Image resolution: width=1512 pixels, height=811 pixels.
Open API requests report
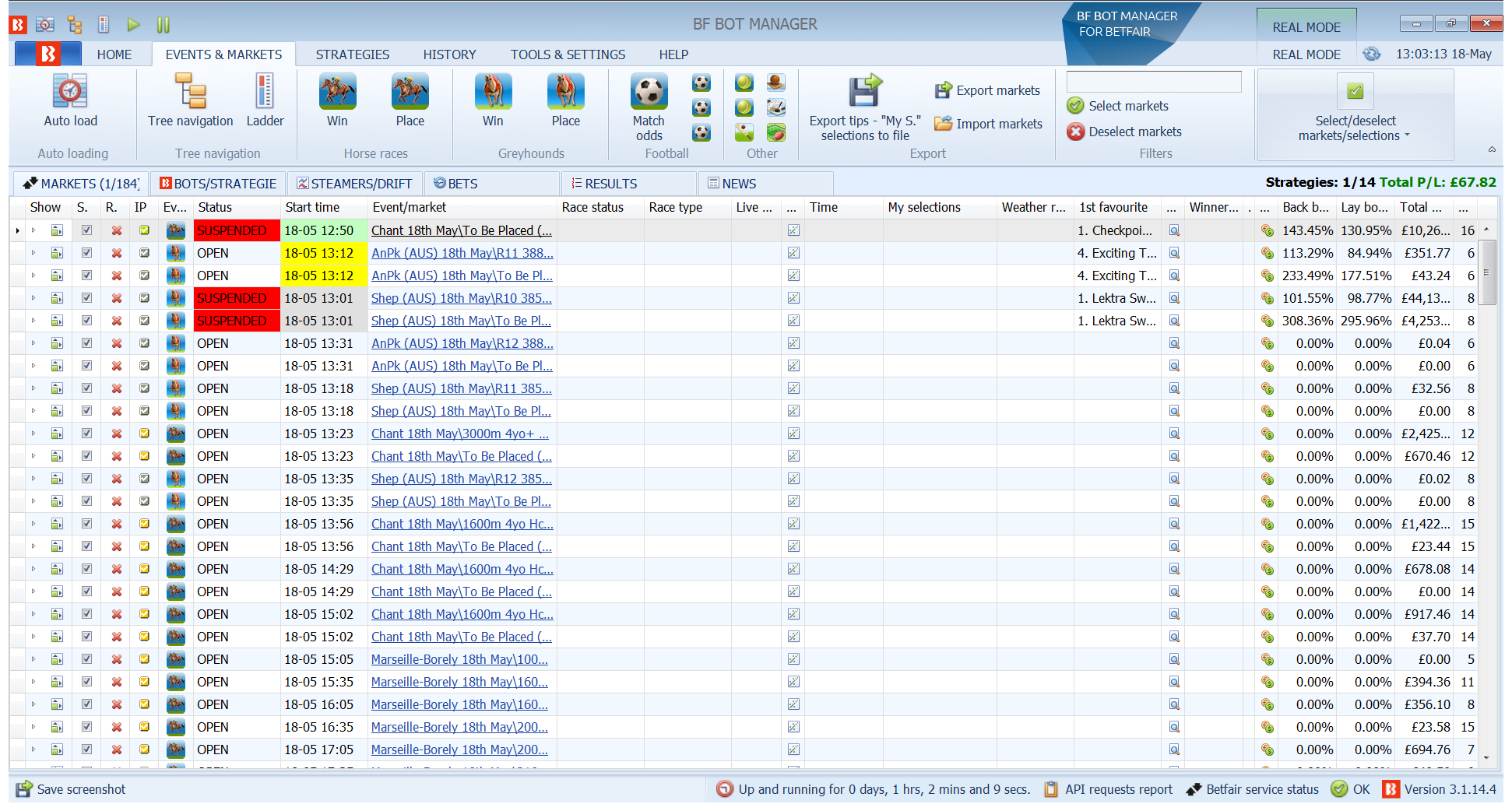click(x=1109, y=789)
